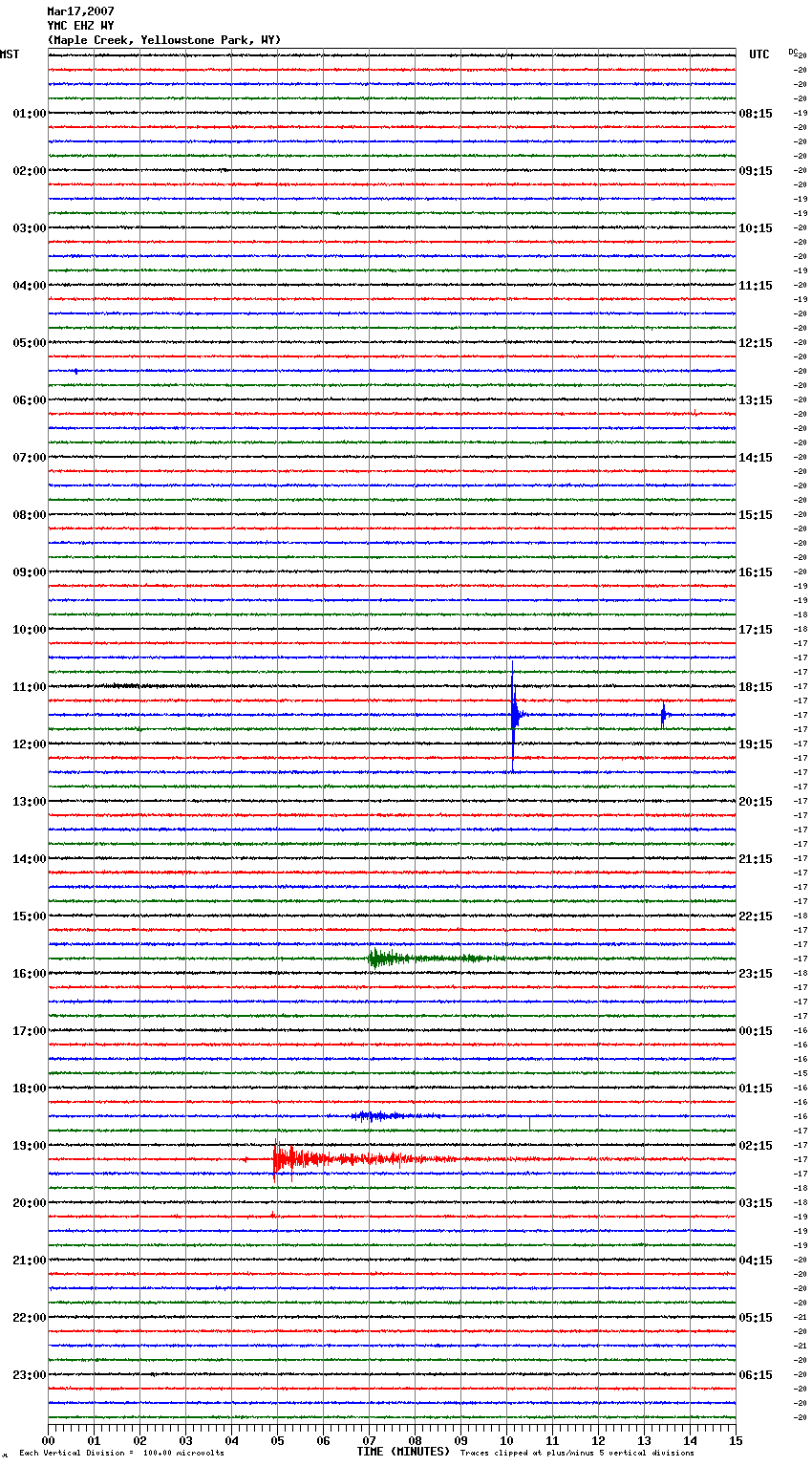The image size is (812, 1466).
Task: Click the '(Maple Creek, Yellowstone Park, WY)' title
Action: click(x=164, y=40)
